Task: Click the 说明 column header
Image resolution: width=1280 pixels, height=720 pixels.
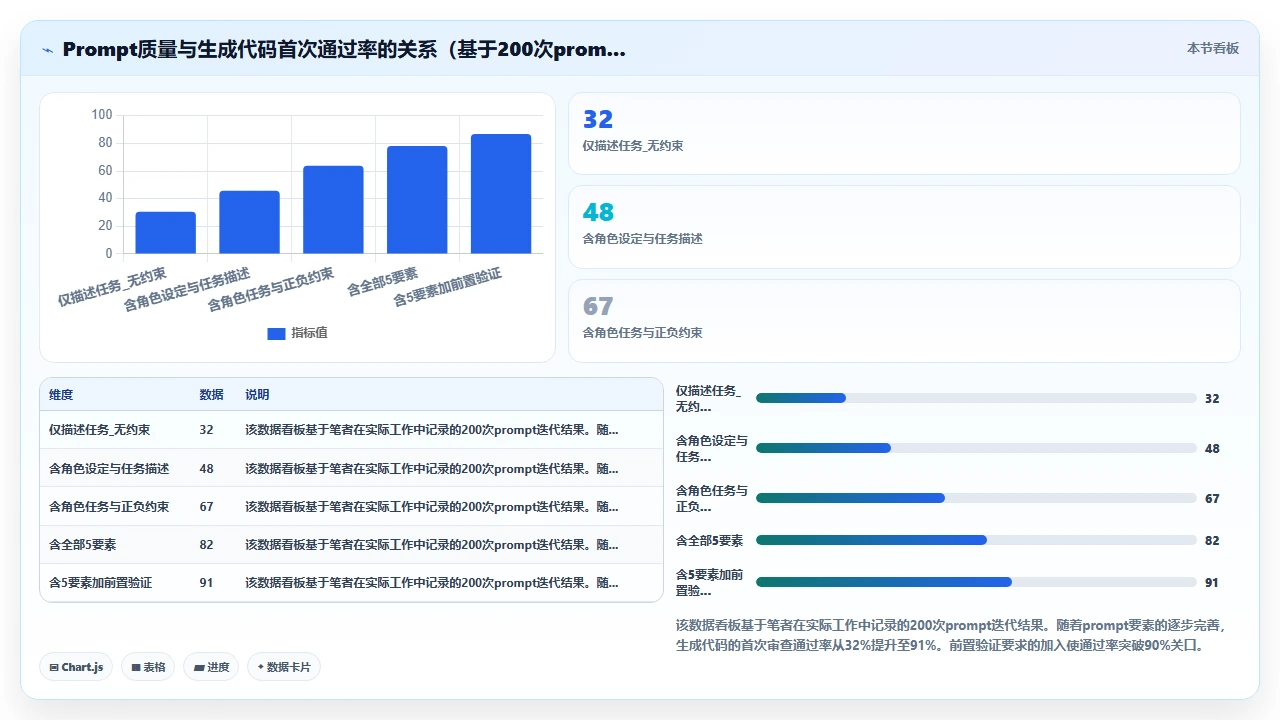Action: 257,395
